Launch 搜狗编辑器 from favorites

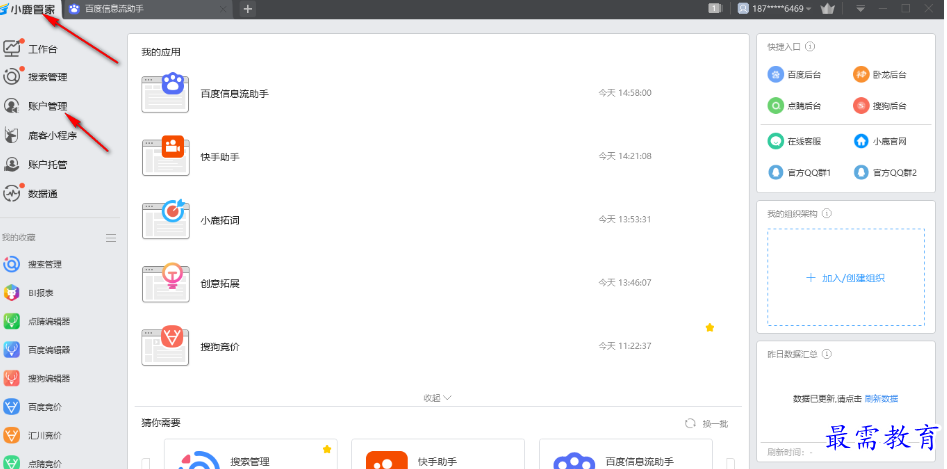[36, 378]
